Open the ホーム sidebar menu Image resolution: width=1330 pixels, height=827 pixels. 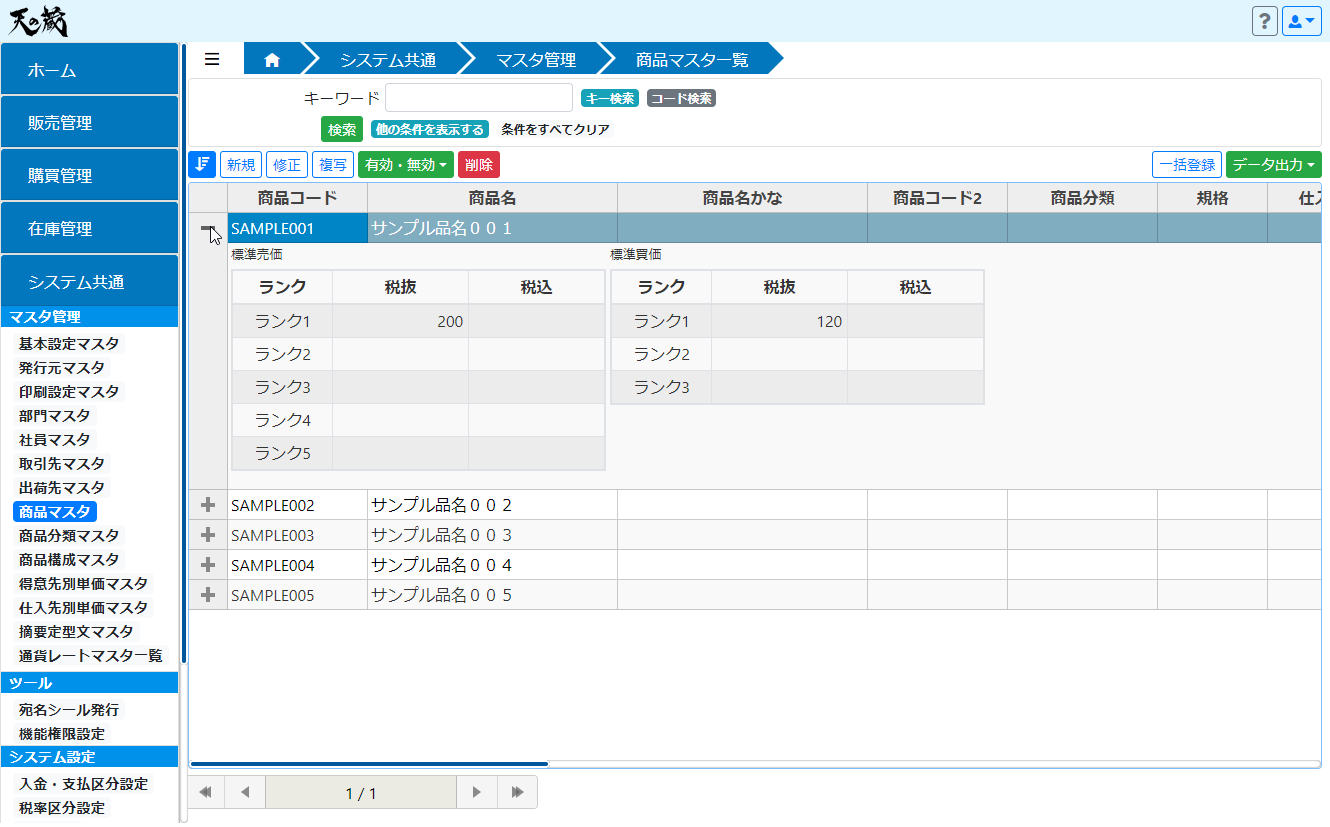[89, 70]
